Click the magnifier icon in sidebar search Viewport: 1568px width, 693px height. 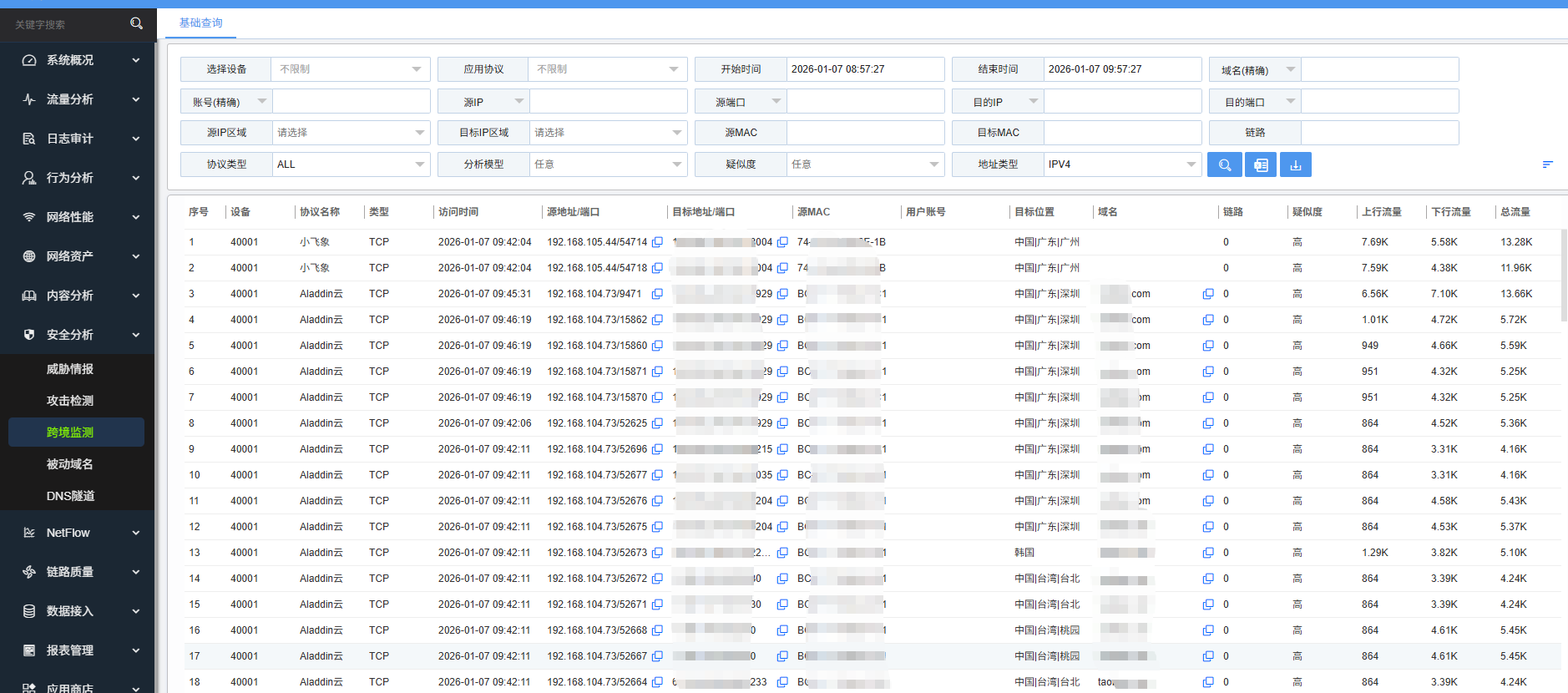pos(136,23)
